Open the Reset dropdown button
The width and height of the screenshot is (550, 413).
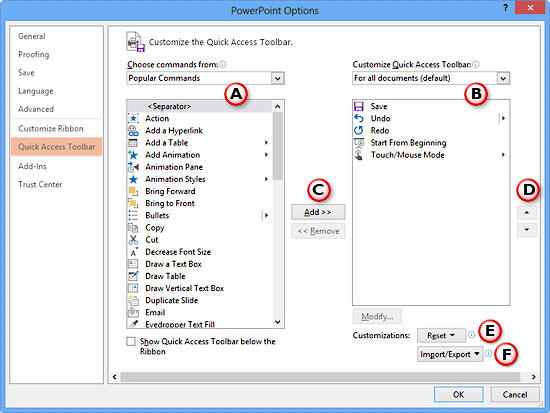click(441, 335)
